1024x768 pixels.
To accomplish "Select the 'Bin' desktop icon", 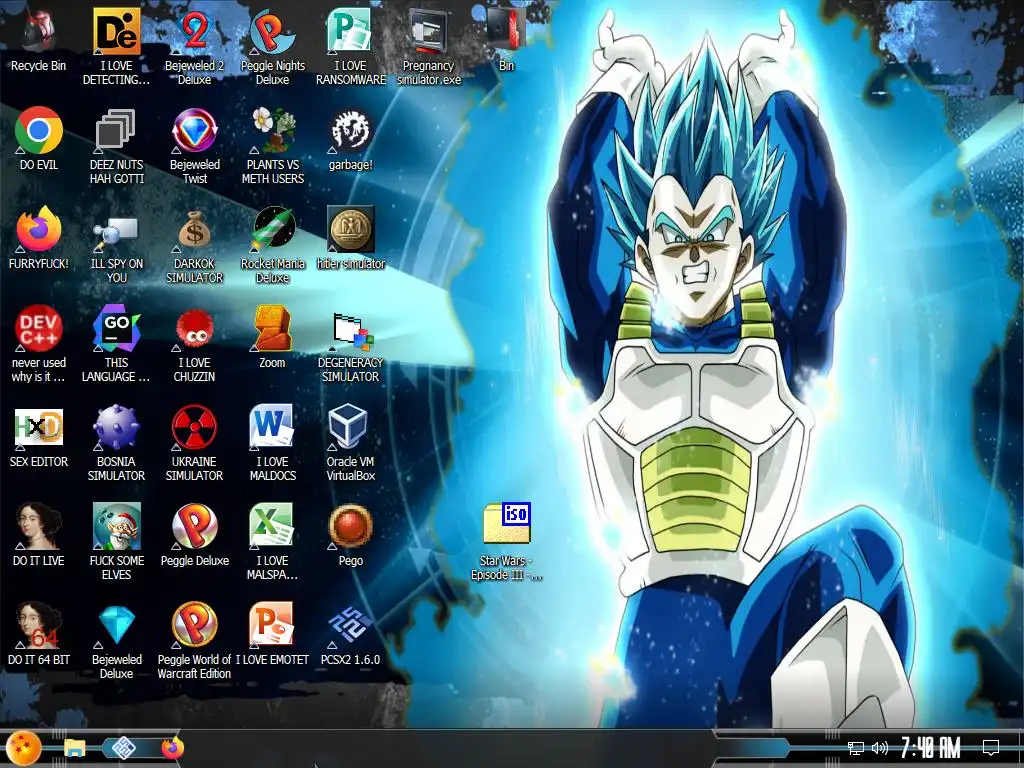I will coord(506,31).
